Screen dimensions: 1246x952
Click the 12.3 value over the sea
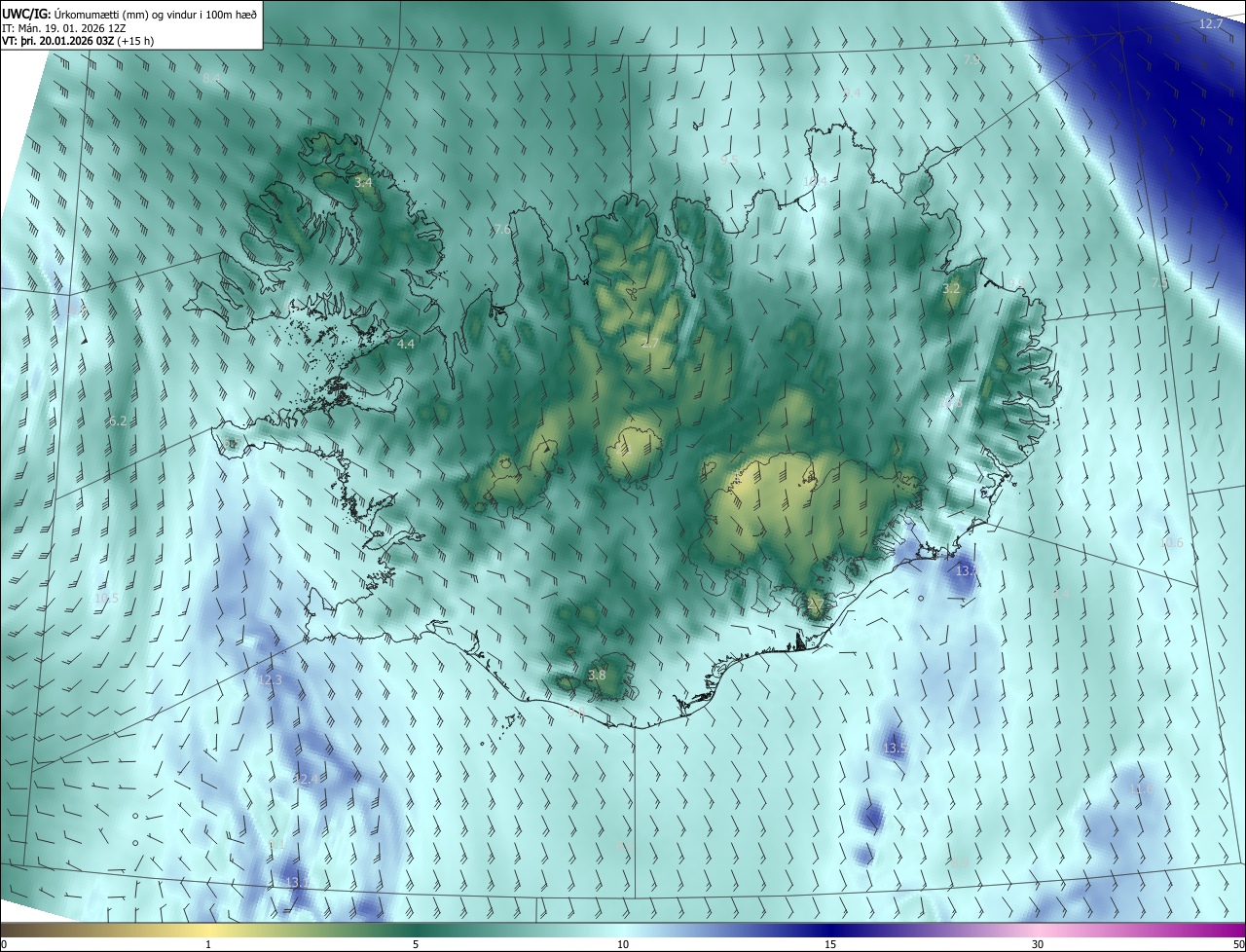click(270, 679)
